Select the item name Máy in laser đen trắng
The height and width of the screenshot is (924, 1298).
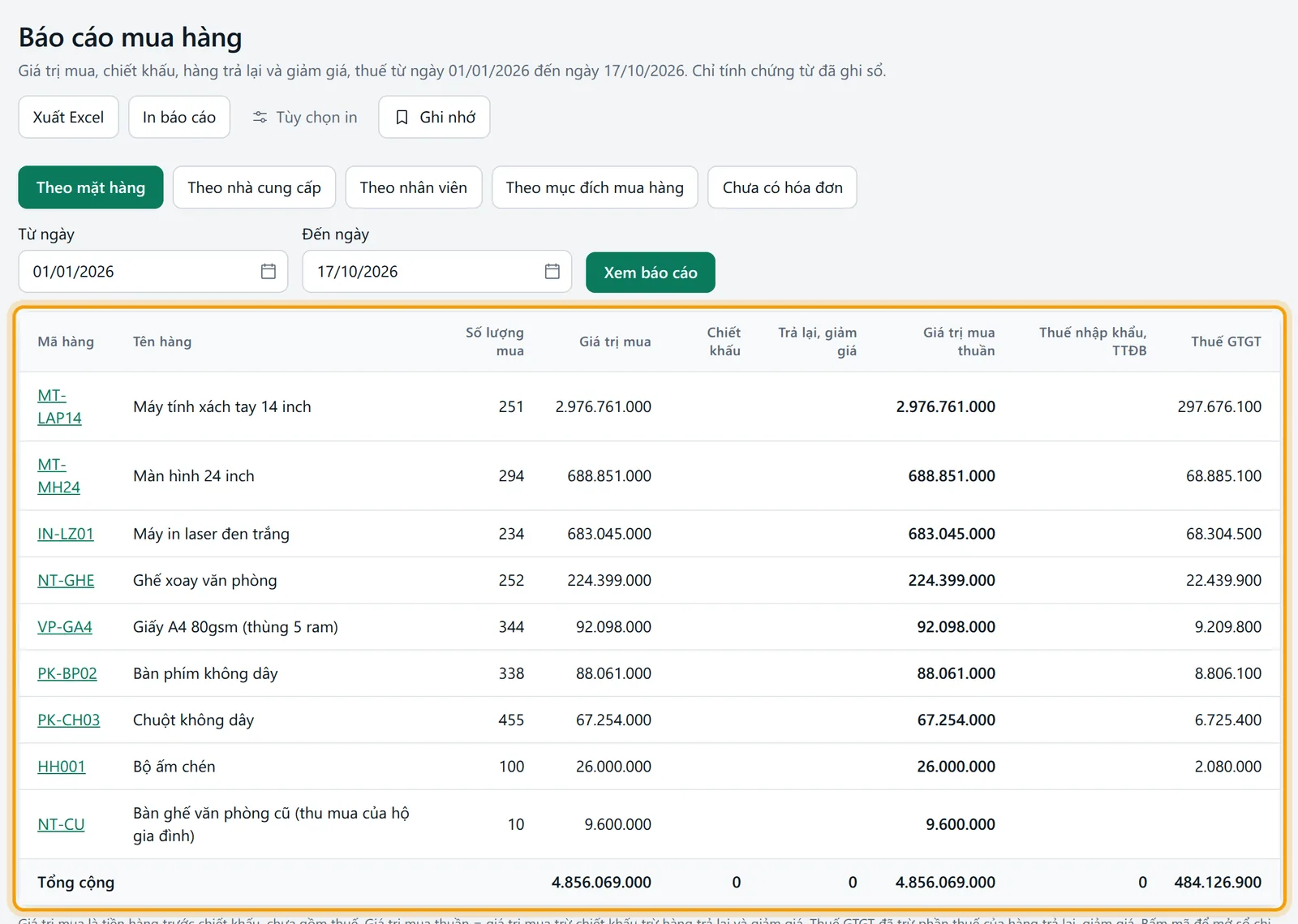[x=211, y=534]
